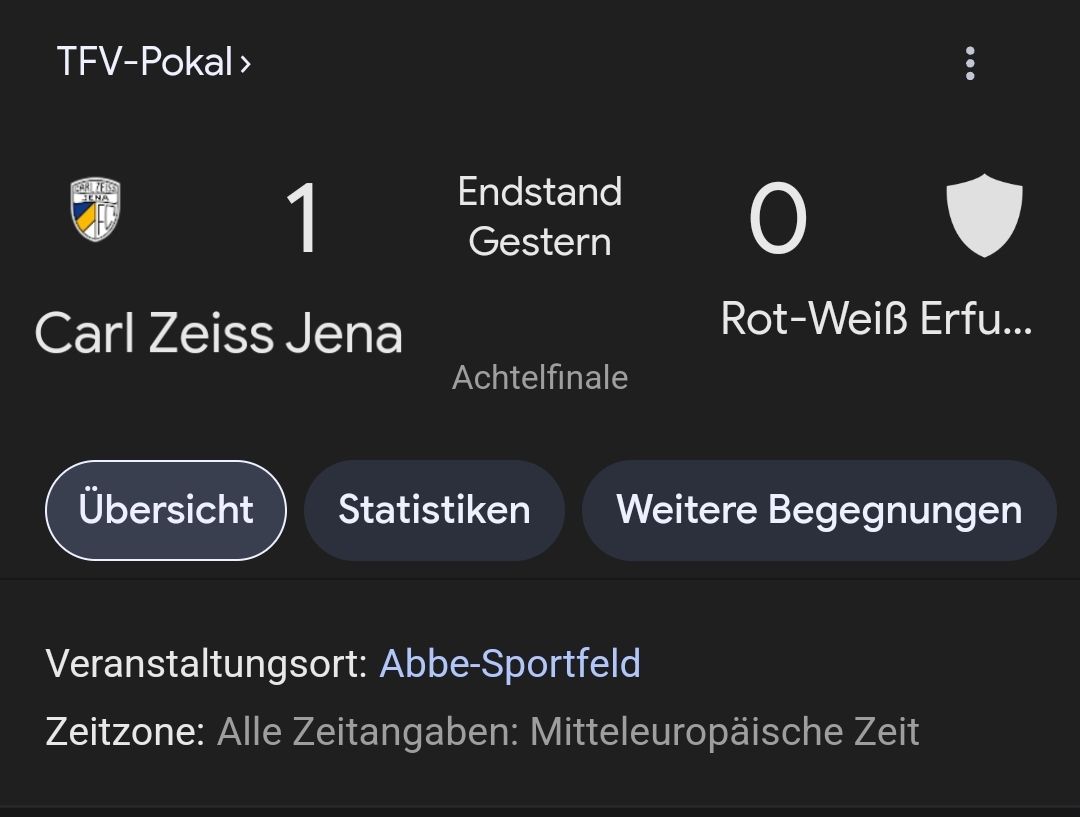
Task: Open the TFV-Pokal competition heading
Action: tap(145, 62)
